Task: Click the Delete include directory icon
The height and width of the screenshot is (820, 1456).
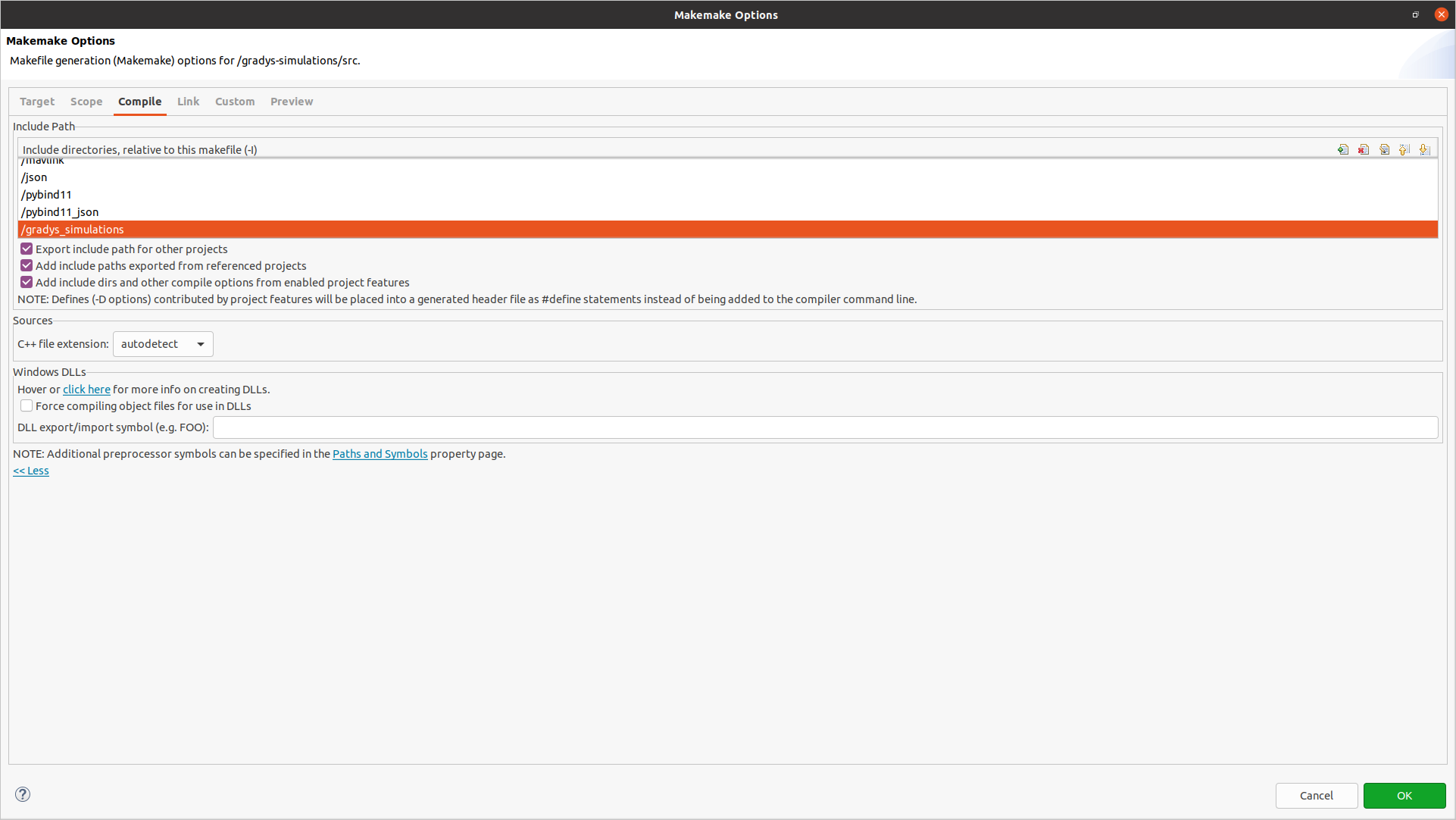Action: tap(1364, 149)
